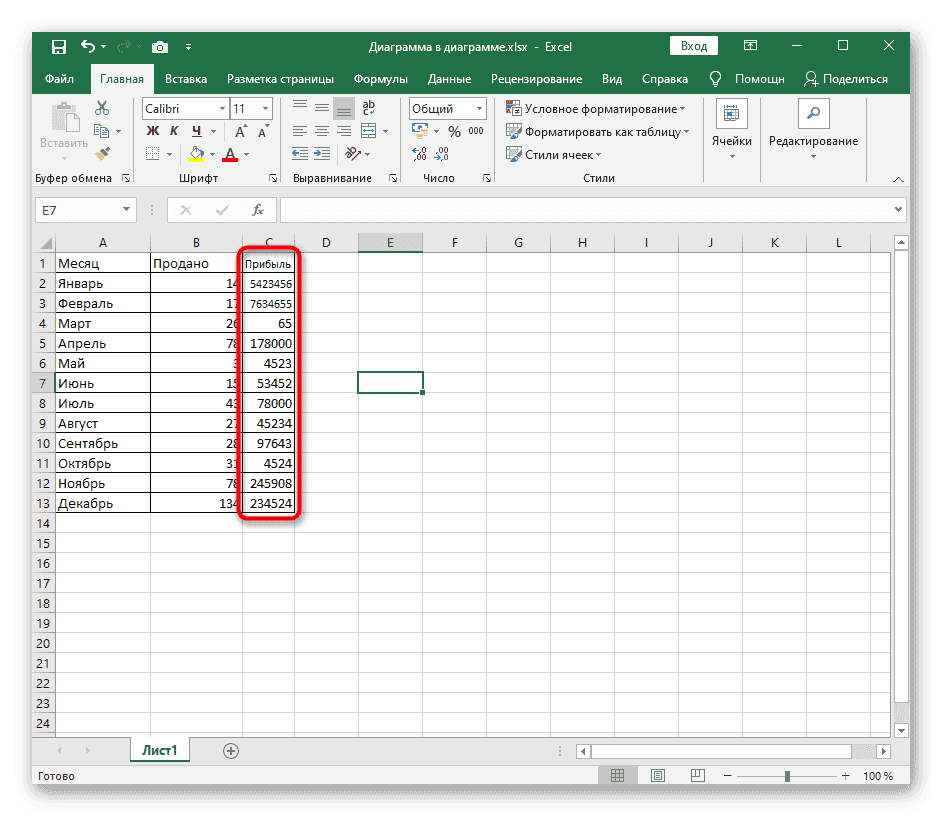Open the Calibri font name dropdown

220,108
